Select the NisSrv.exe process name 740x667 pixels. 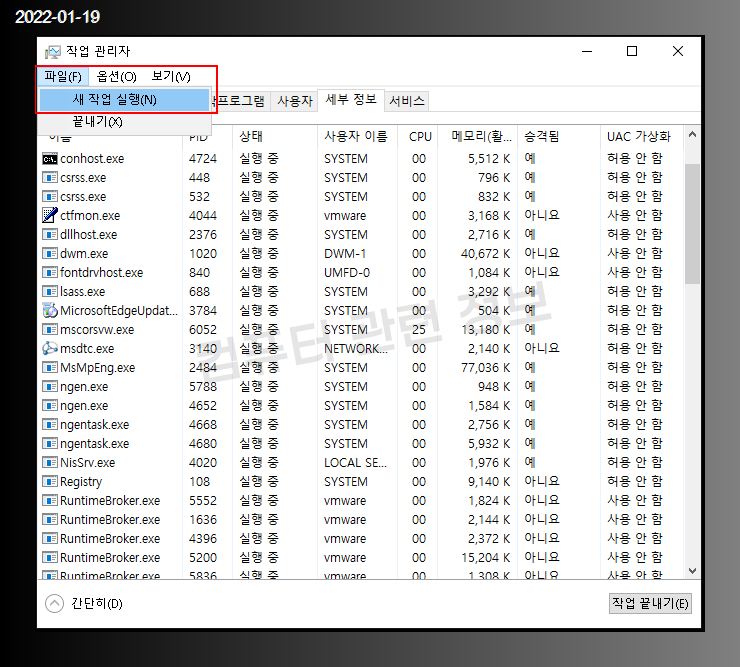88,463
